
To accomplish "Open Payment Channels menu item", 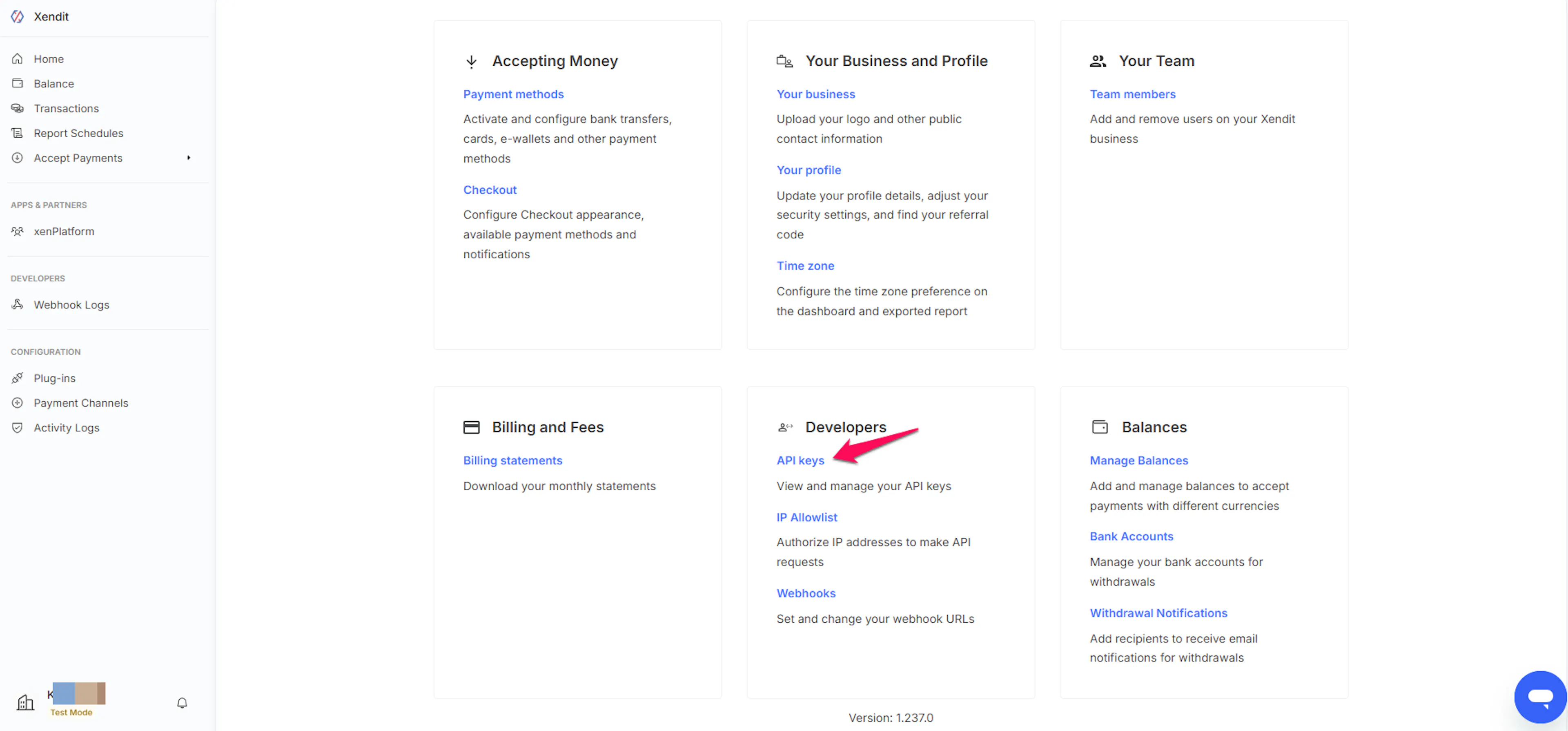I will click(81, 402).
